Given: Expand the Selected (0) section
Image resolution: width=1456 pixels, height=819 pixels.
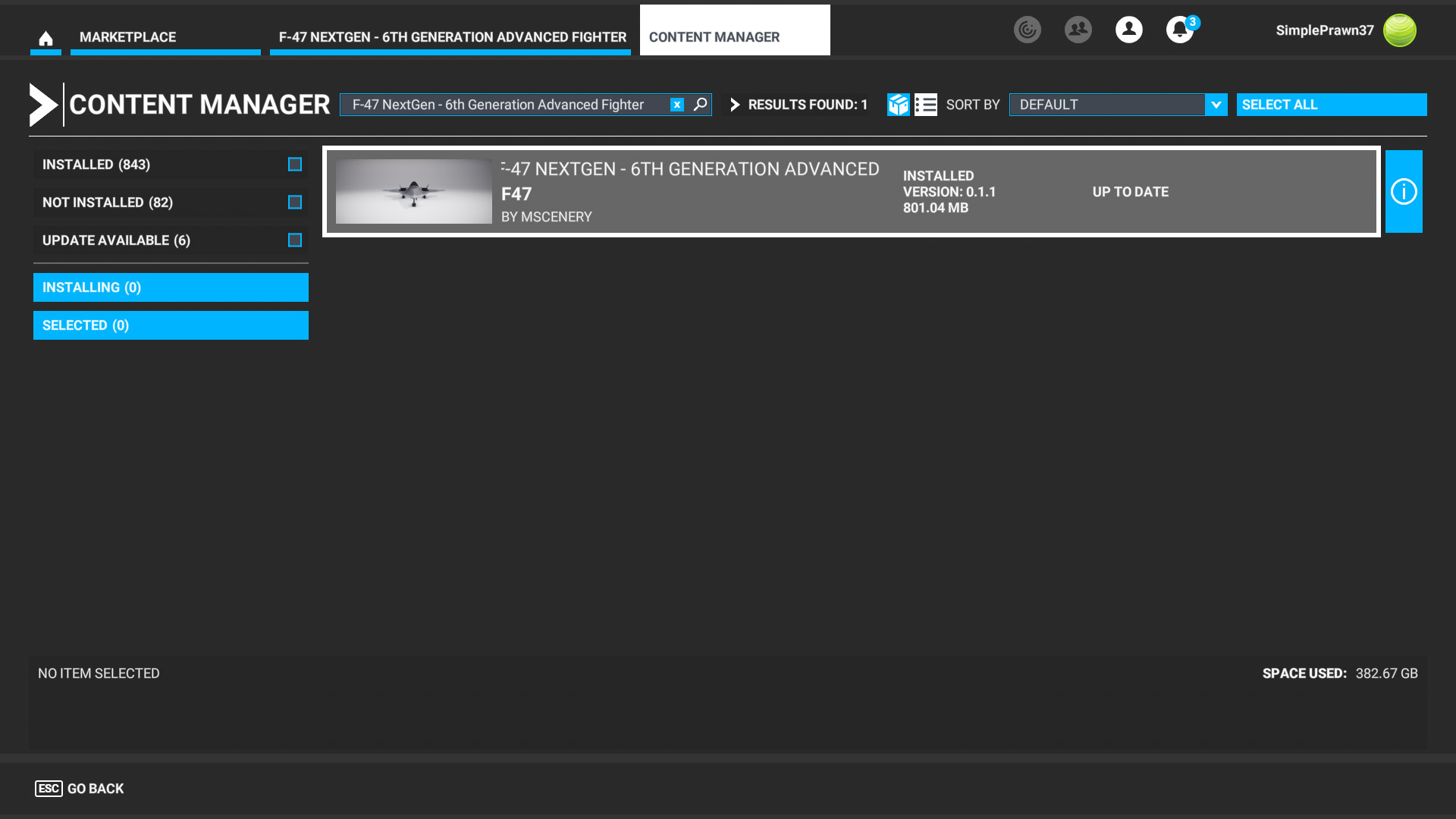Looking at the screenshot, I should [171, 325].
